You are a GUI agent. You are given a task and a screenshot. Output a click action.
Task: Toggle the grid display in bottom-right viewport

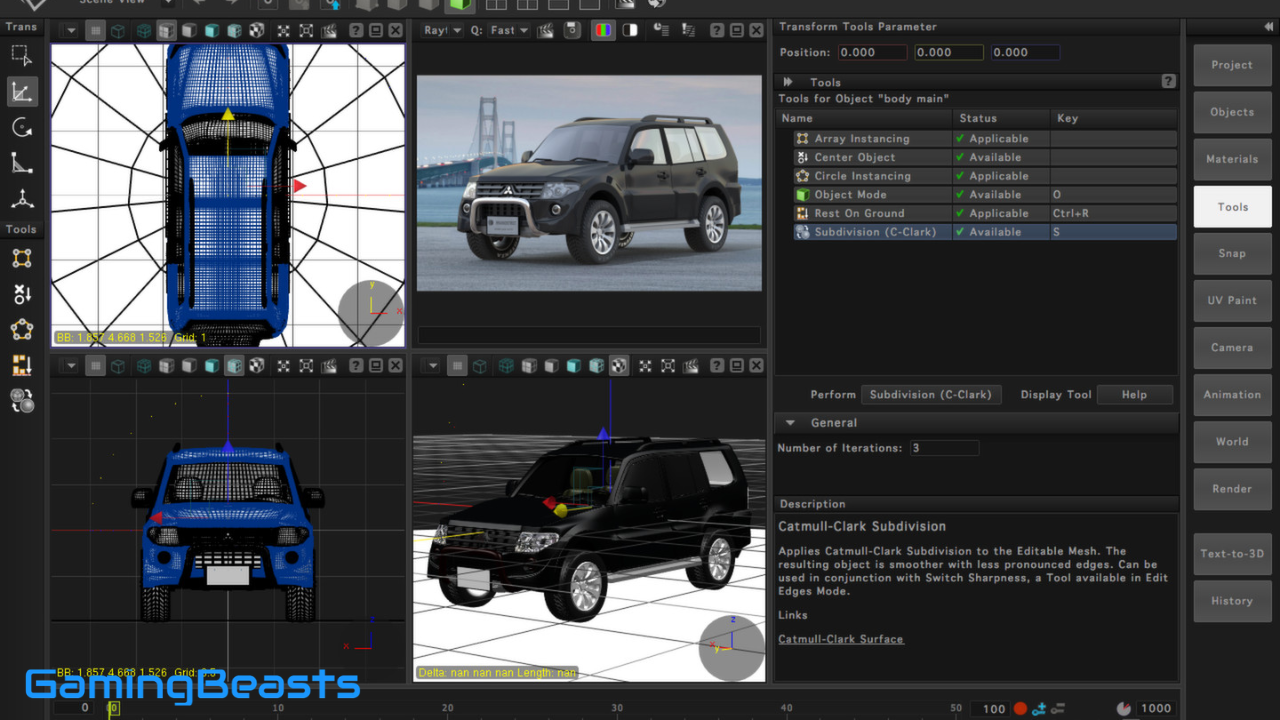pos(456,367)
